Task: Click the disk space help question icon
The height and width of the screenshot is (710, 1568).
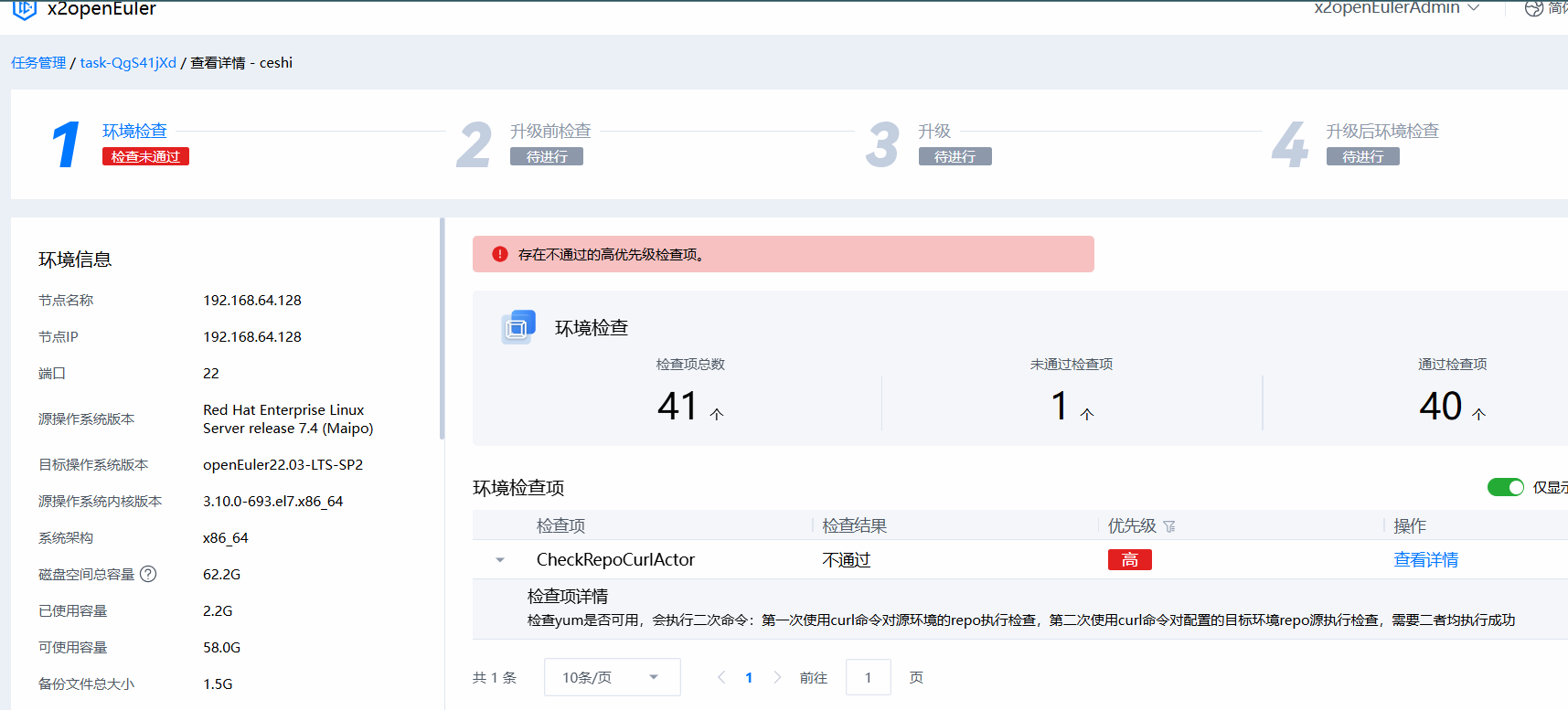Action: (148, 574)
